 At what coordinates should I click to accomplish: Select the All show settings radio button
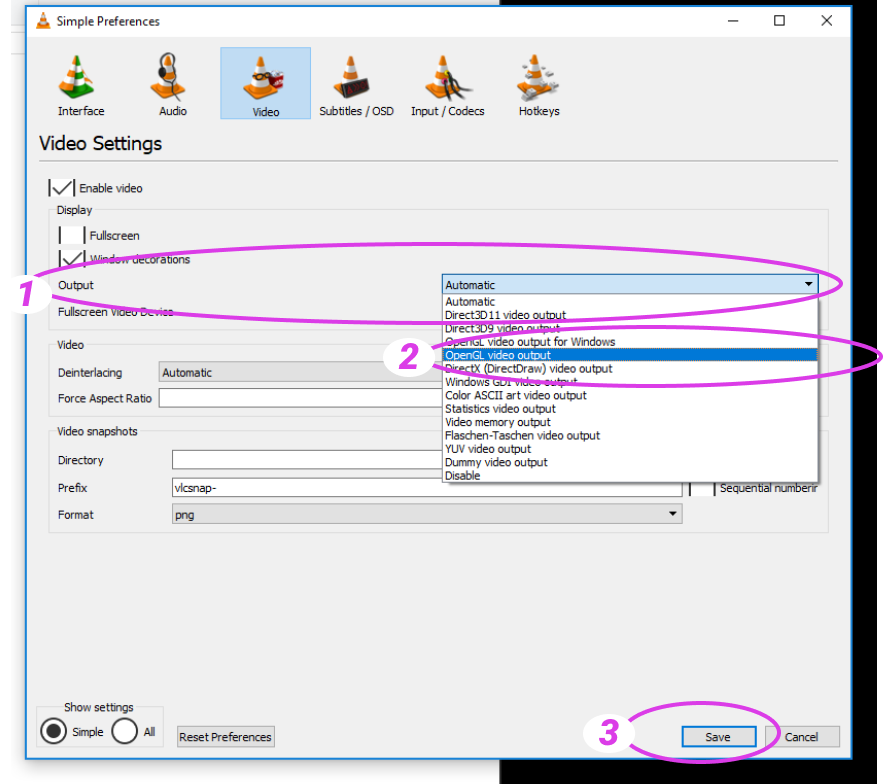(x=125, y=731)
